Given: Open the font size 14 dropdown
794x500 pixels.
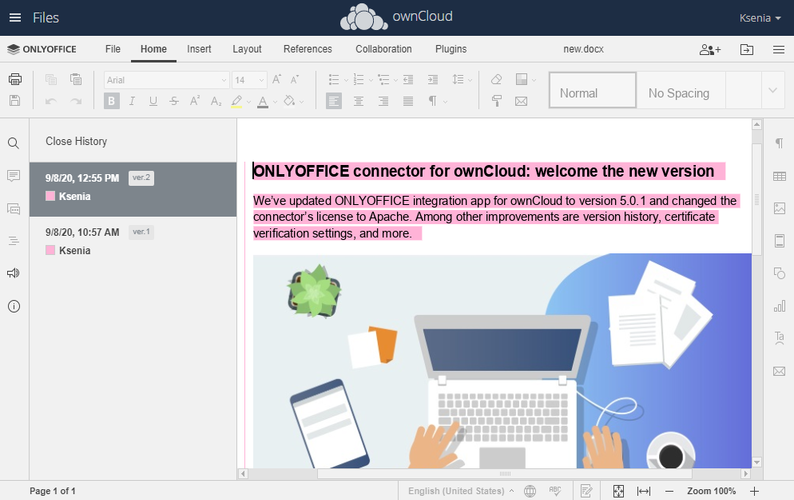Looking at the screenshot, I should (x=261, y=80).
